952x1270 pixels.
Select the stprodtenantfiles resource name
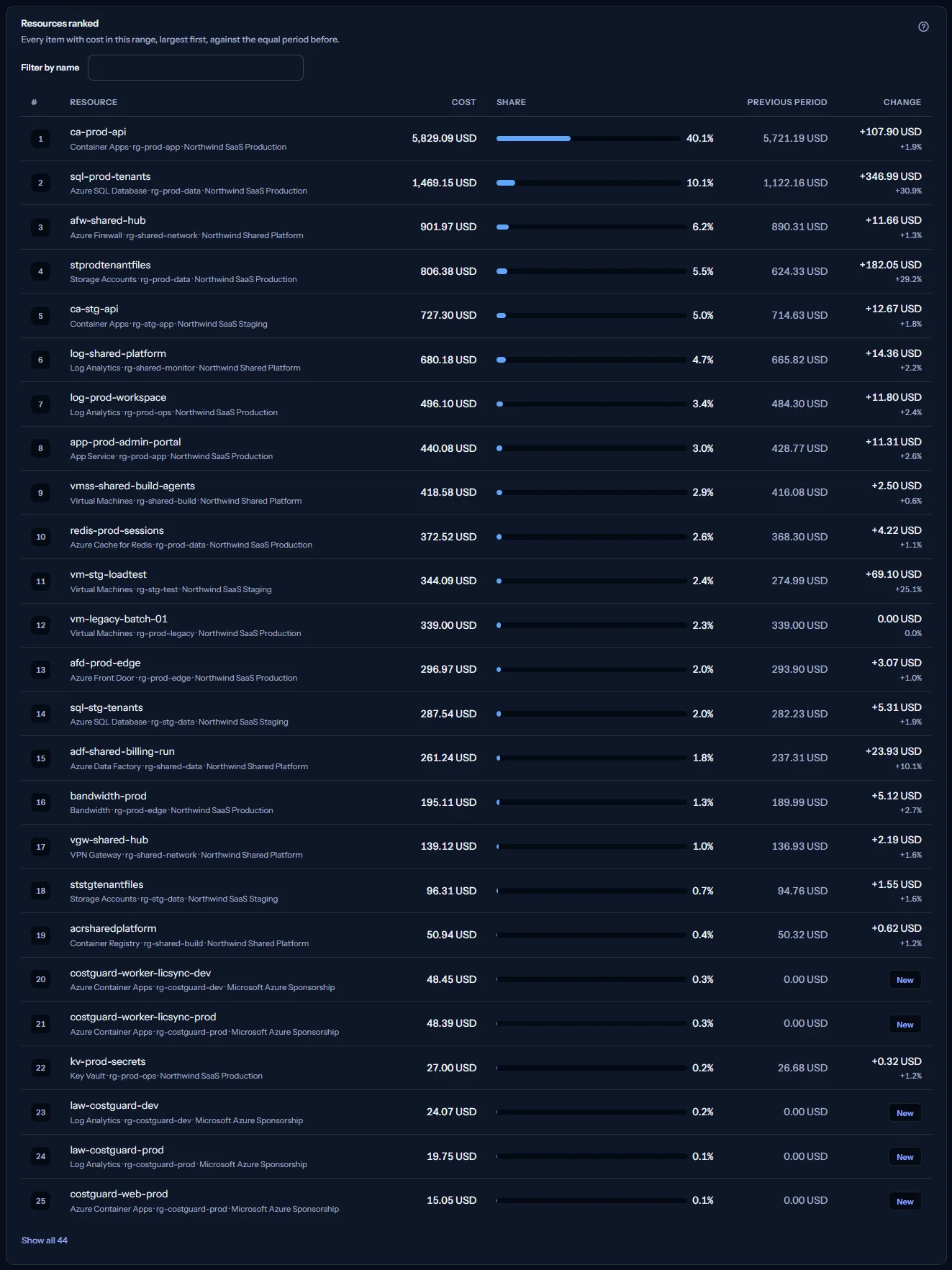pyautogui.click(x=110, y=265)
